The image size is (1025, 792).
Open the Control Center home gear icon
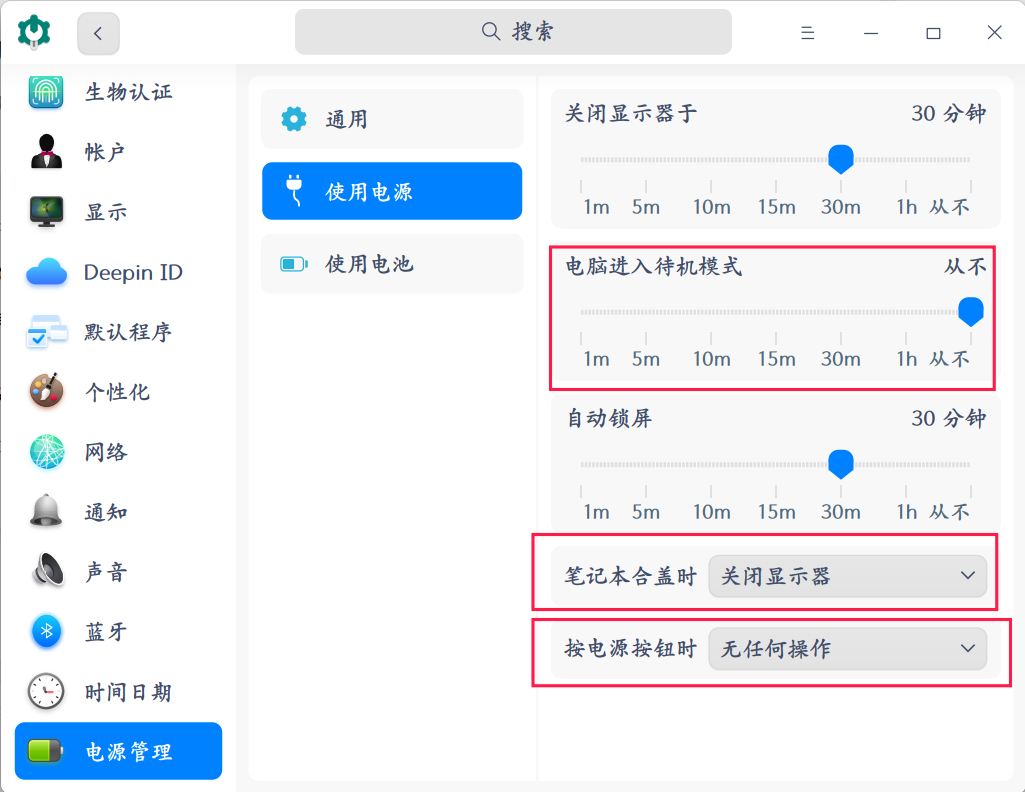34,32
